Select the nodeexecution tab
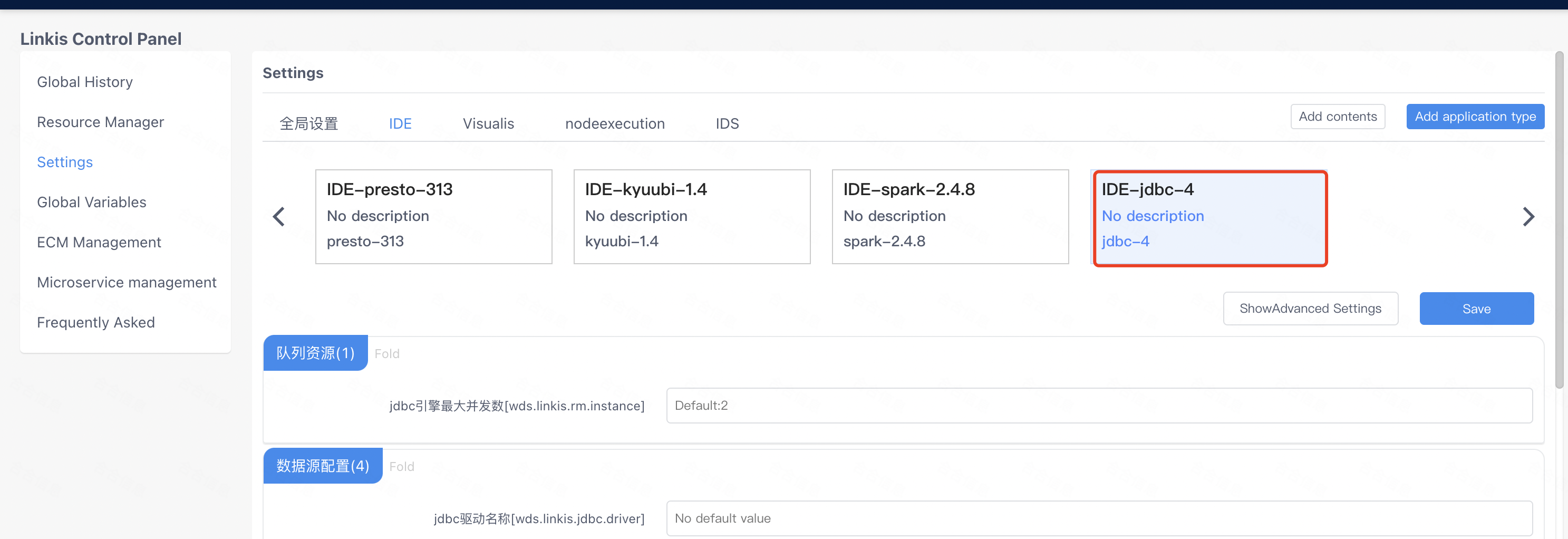The height and width of the screenshot is (539, 1568). pos(615,123)
